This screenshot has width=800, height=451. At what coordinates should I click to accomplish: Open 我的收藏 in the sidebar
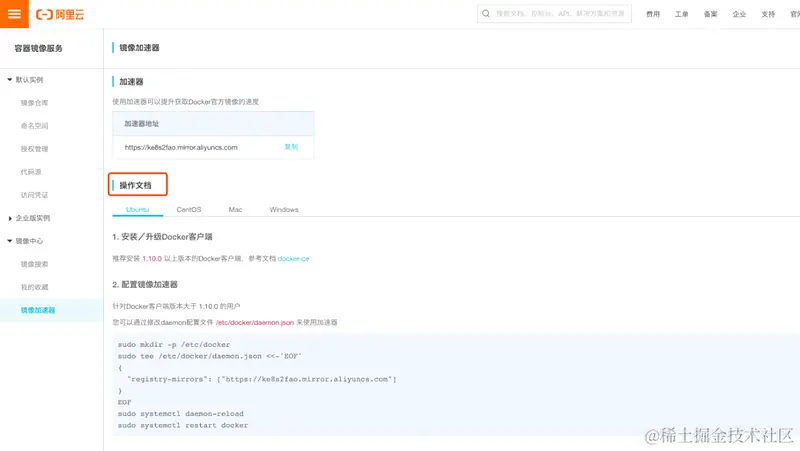[x=34, y=287]
